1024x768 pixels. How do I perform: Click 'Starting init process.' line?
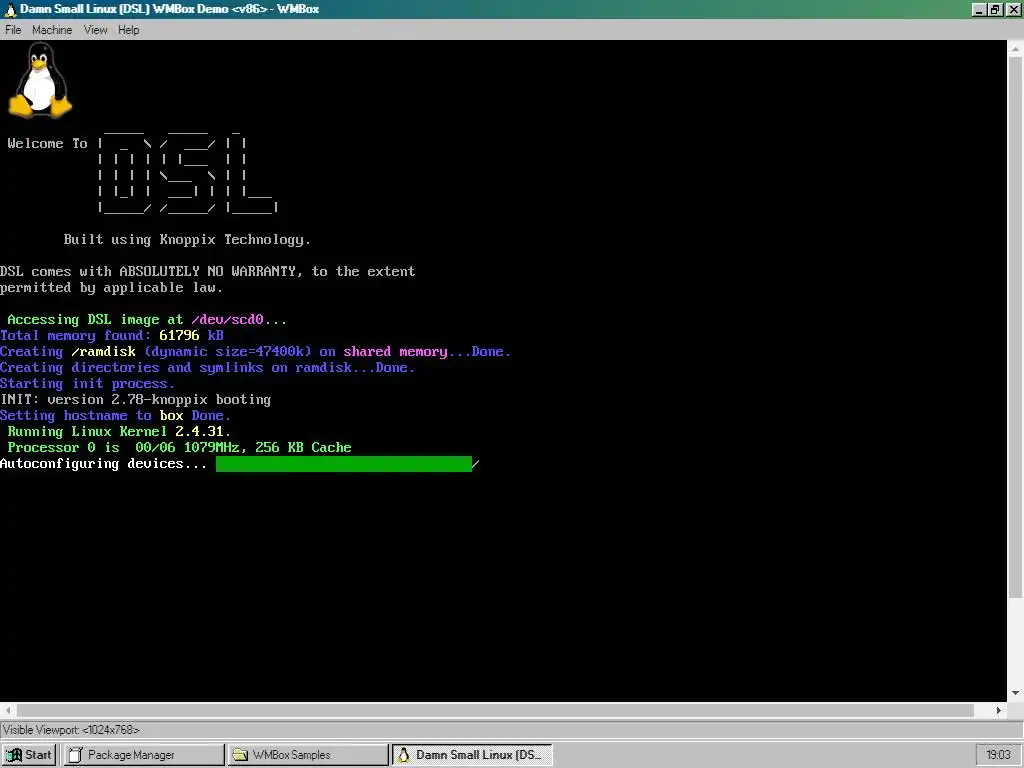point(87,383)
